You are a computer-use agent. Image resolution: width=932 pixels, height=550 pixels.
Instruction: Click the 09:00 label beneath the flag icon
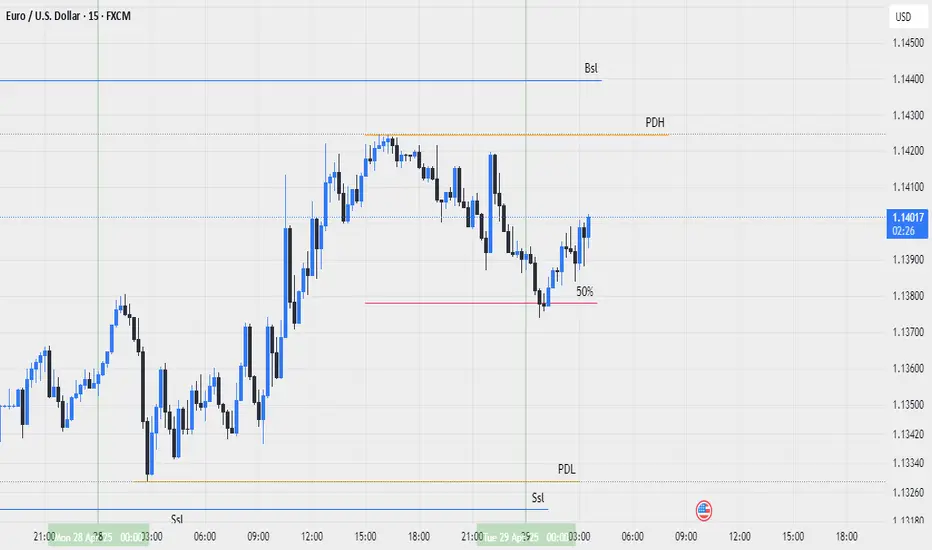pyautogui.click(x=686, y=537)
